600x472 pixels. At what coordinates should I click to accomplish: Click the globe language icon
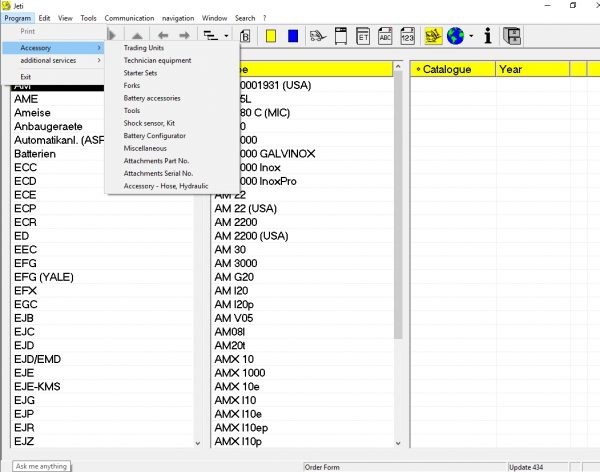click(455, 36)
